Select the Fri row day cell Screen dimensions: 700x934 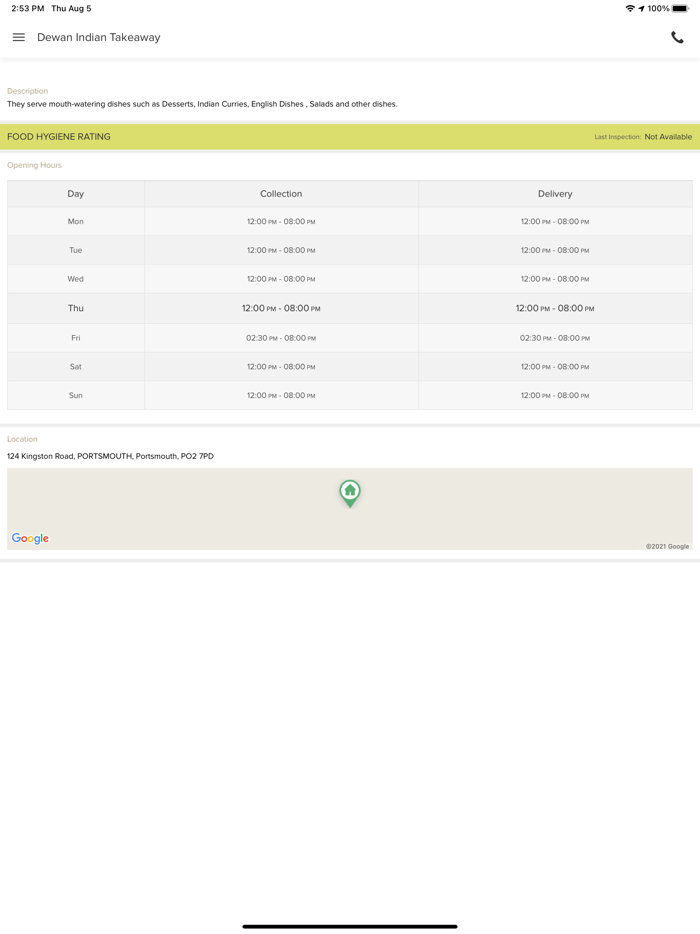click(x=76, y=338)
